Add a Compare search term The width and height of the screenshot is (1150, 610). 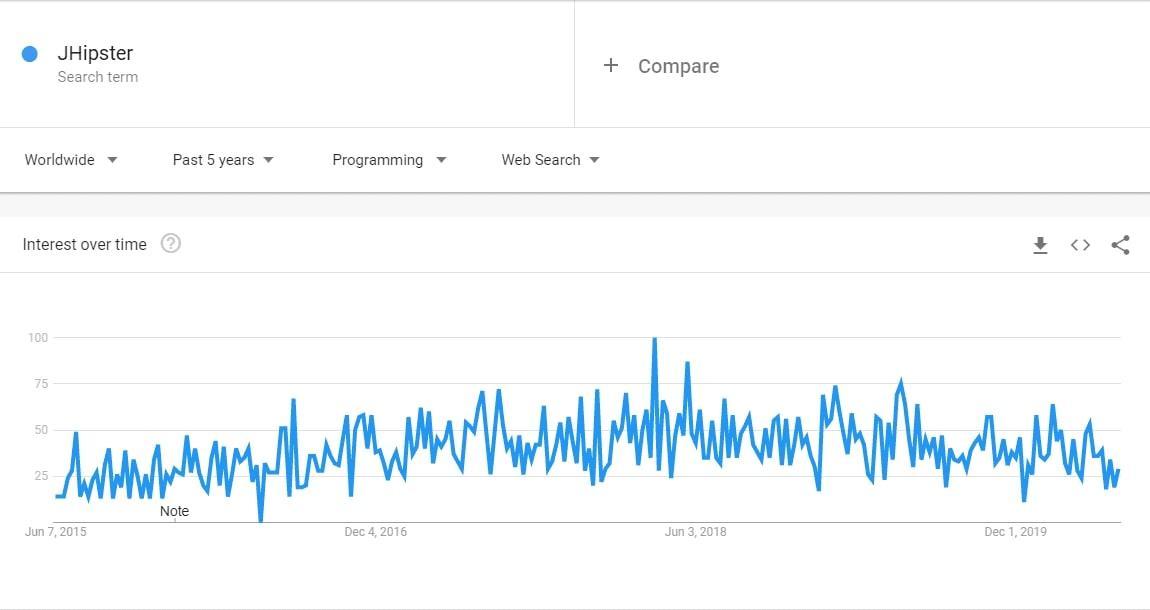coord(678,66)
